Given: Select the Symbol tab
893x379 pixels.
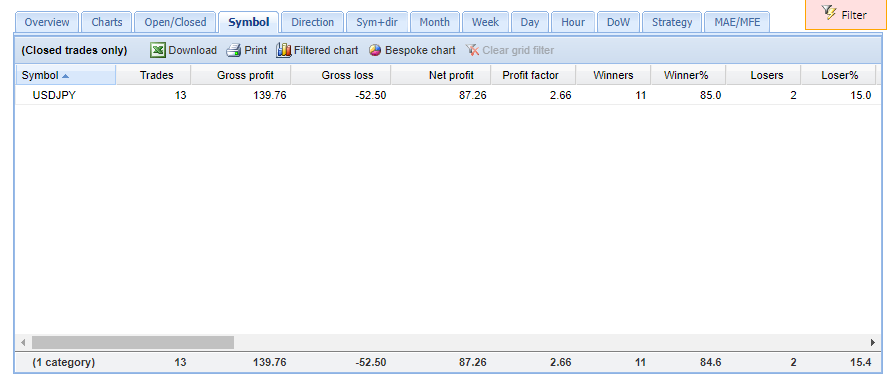Looking at the screenshot, I should point(248,22).
